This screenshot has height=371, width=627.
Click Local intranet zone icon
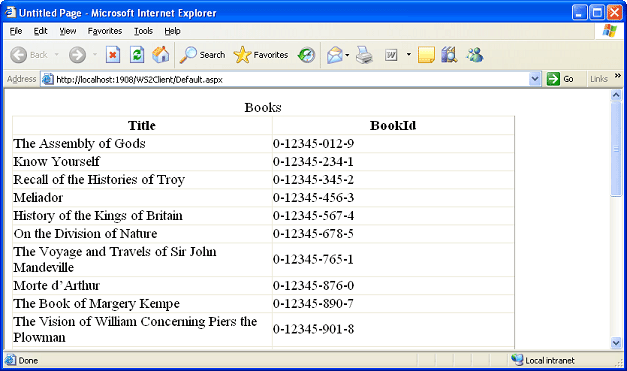pos(517,360)
